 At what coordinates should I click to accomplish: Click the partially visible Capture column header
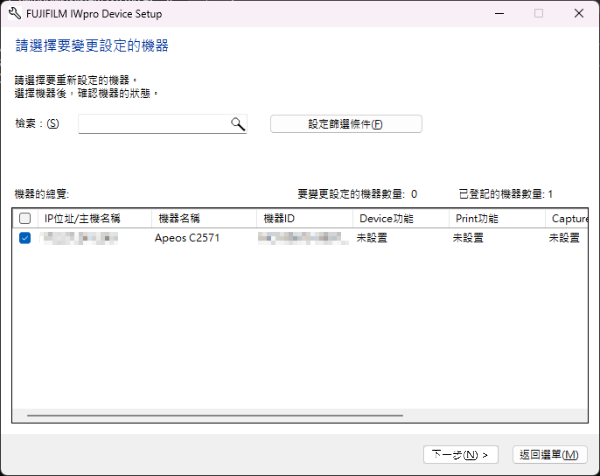tap(567, 218)
